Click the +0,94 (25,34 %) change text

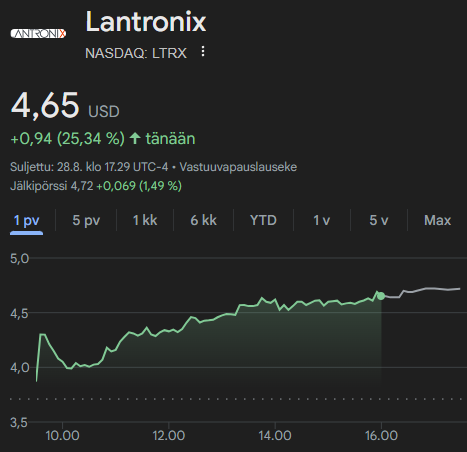(x=67, y=139)
